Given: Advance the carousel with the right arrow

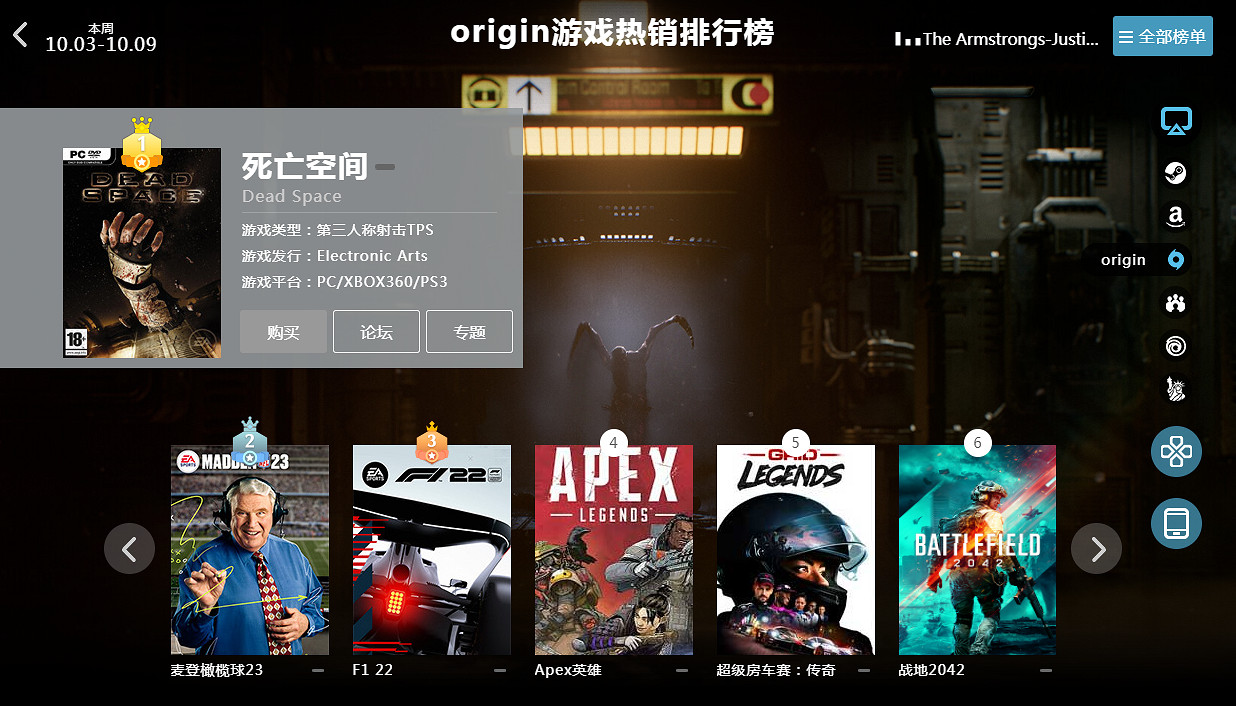Looking at the screenshot, I should pyautogui.click(x=1096, y=549).
